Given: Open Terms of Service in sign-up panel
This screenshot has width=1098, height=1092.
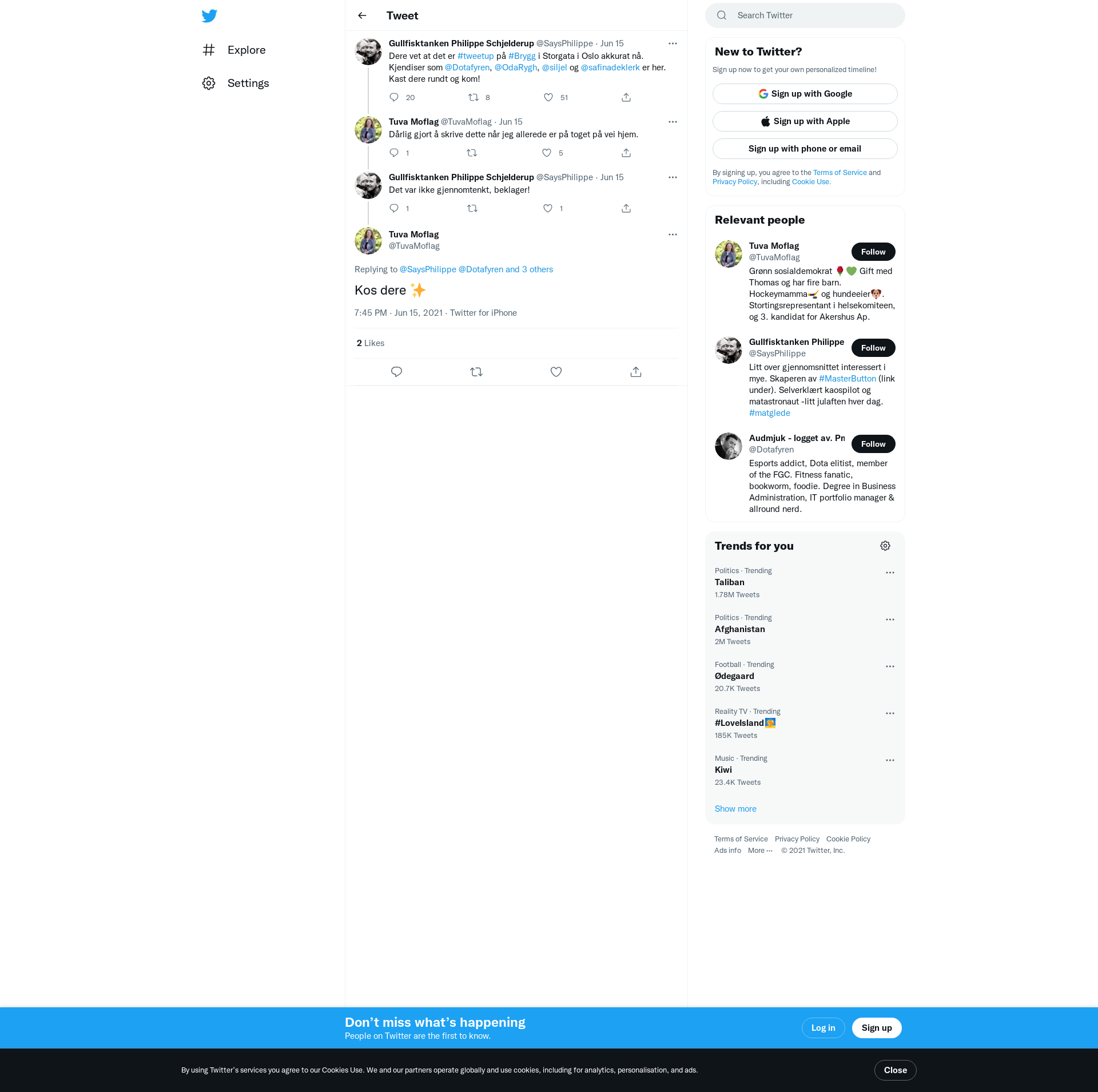Looking at the screenshot, I should (840, 173).
